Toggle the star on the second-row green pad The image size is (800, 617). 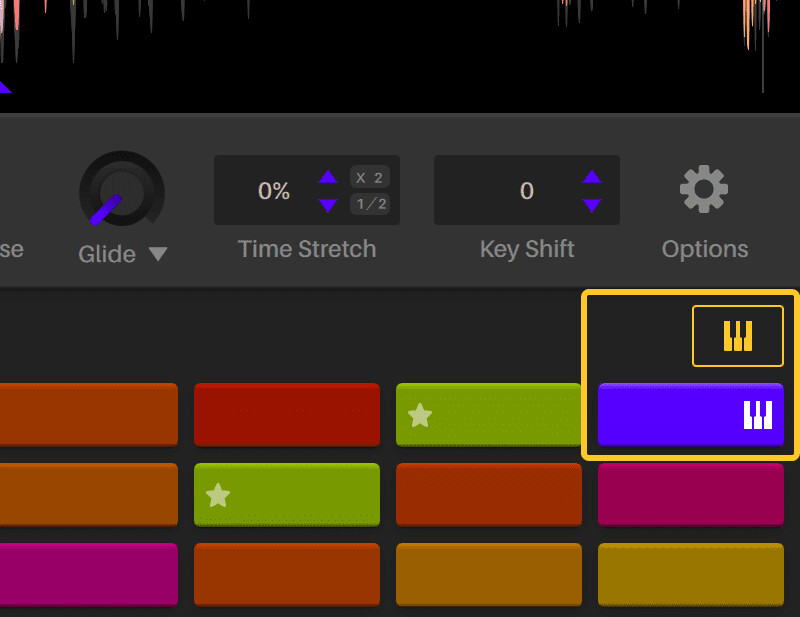point(216,494)
